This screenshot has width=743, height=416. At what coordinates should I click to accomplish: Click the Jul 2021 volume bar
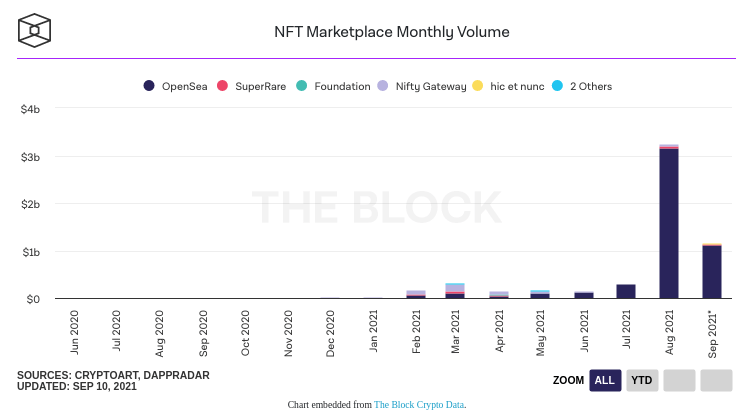[626, 291]
